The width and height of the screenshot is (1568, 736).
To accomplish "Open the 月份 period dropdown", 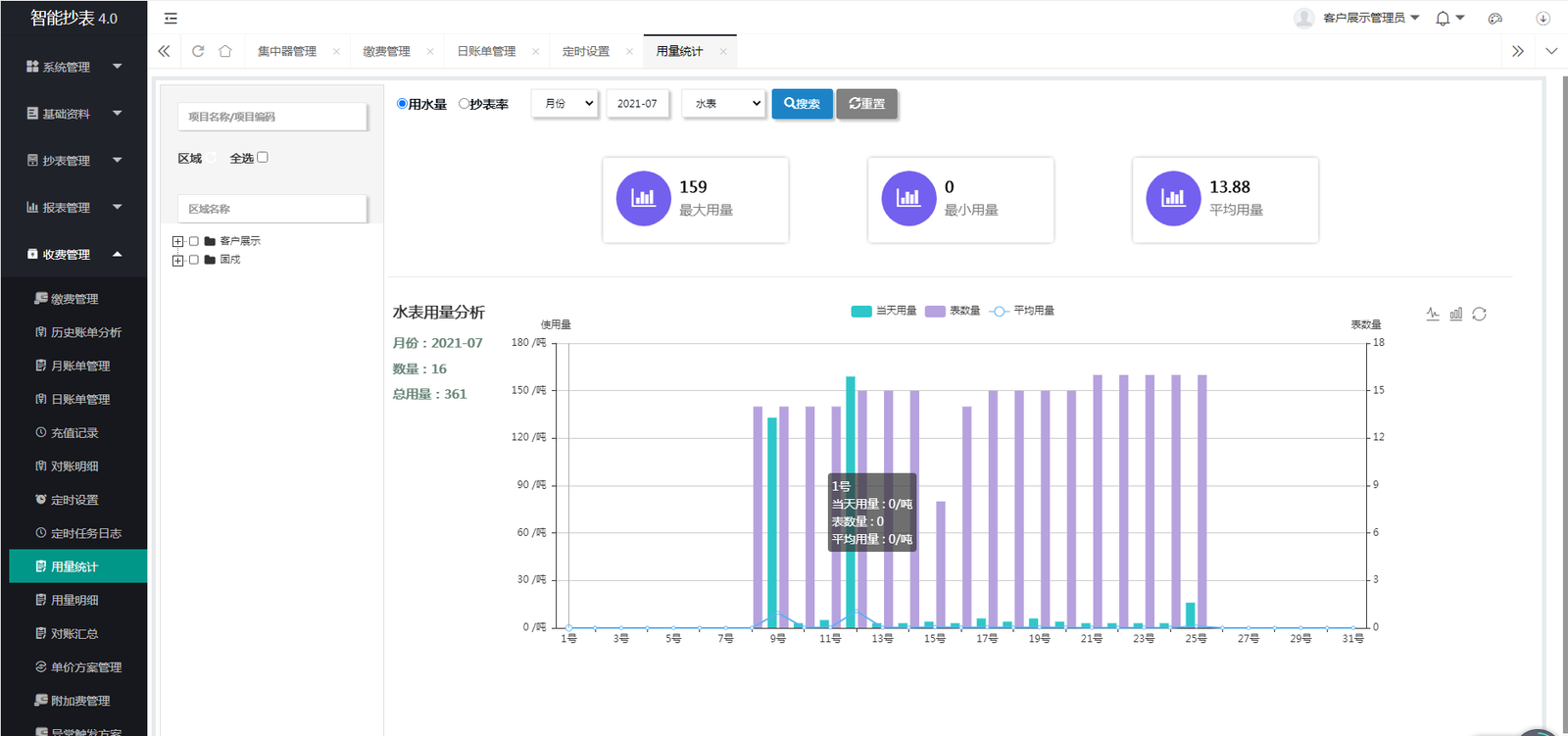I will (x=564, y=104).
